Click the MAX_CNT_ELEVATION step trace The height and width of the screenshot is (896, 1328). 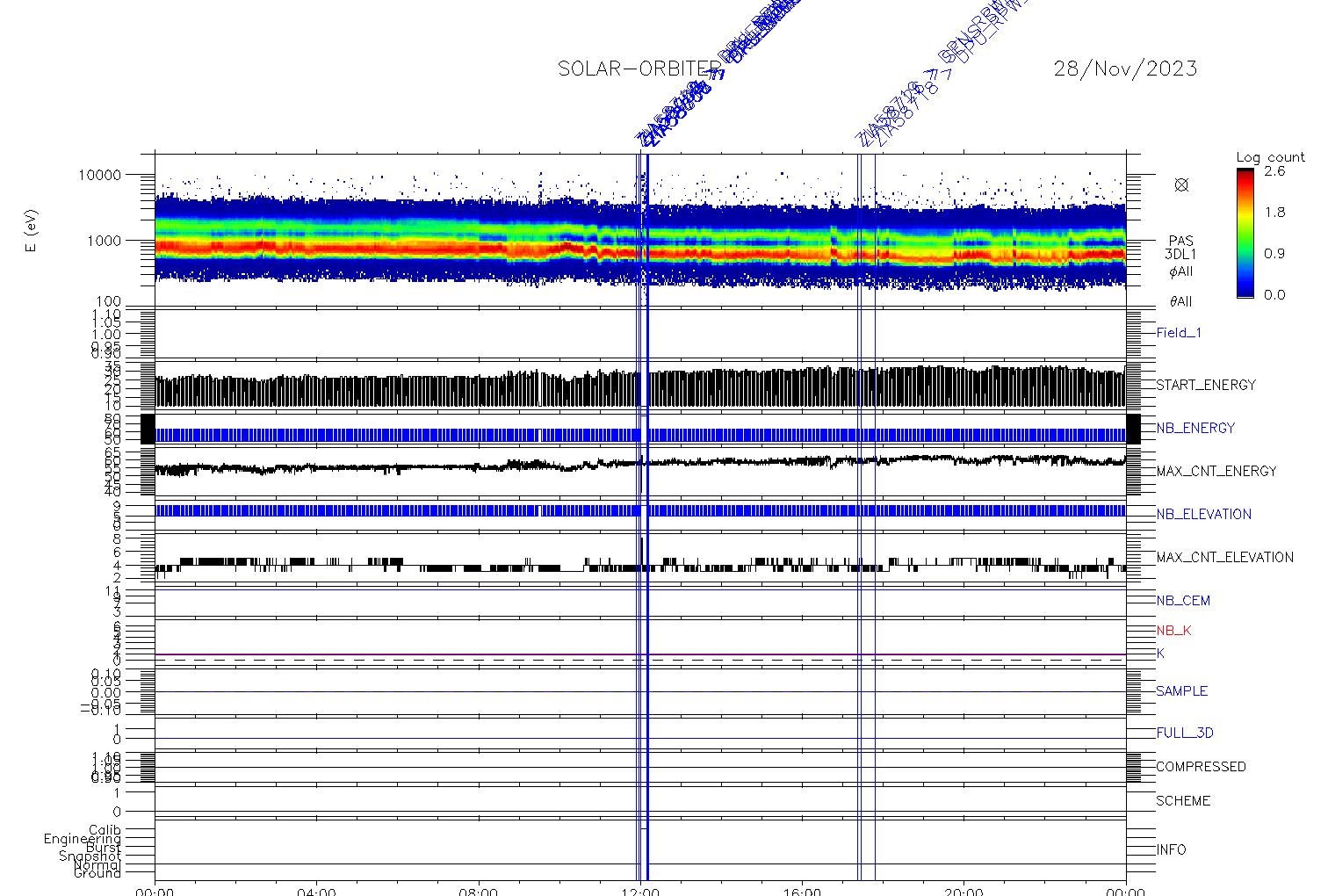tap(640, 565)
